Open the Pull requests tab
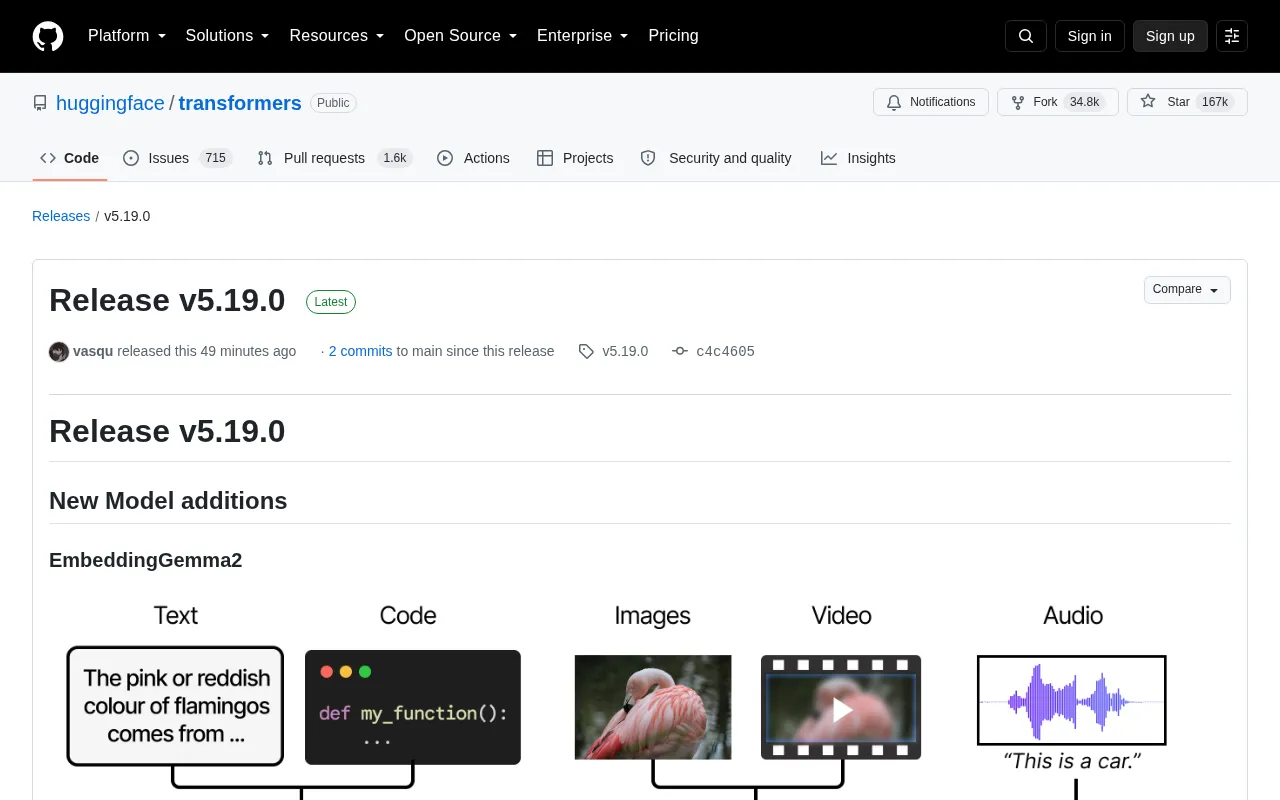 tap(335, 158)
